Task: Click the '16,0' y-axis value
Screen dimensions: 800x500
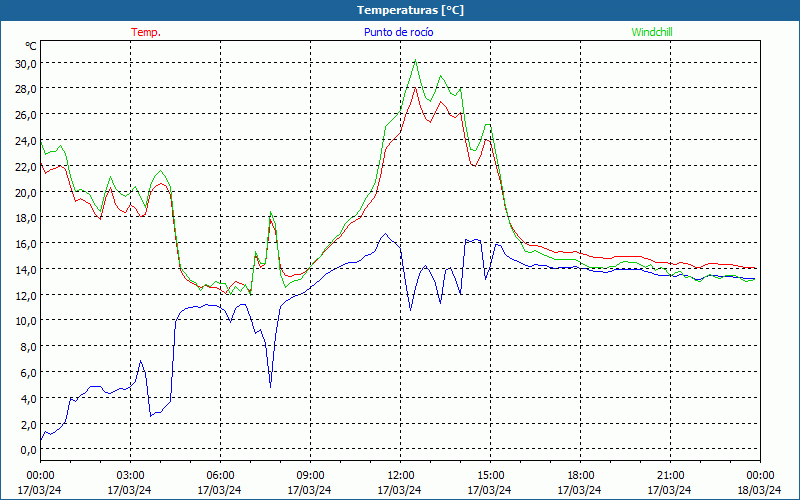Action: point(25,244)
